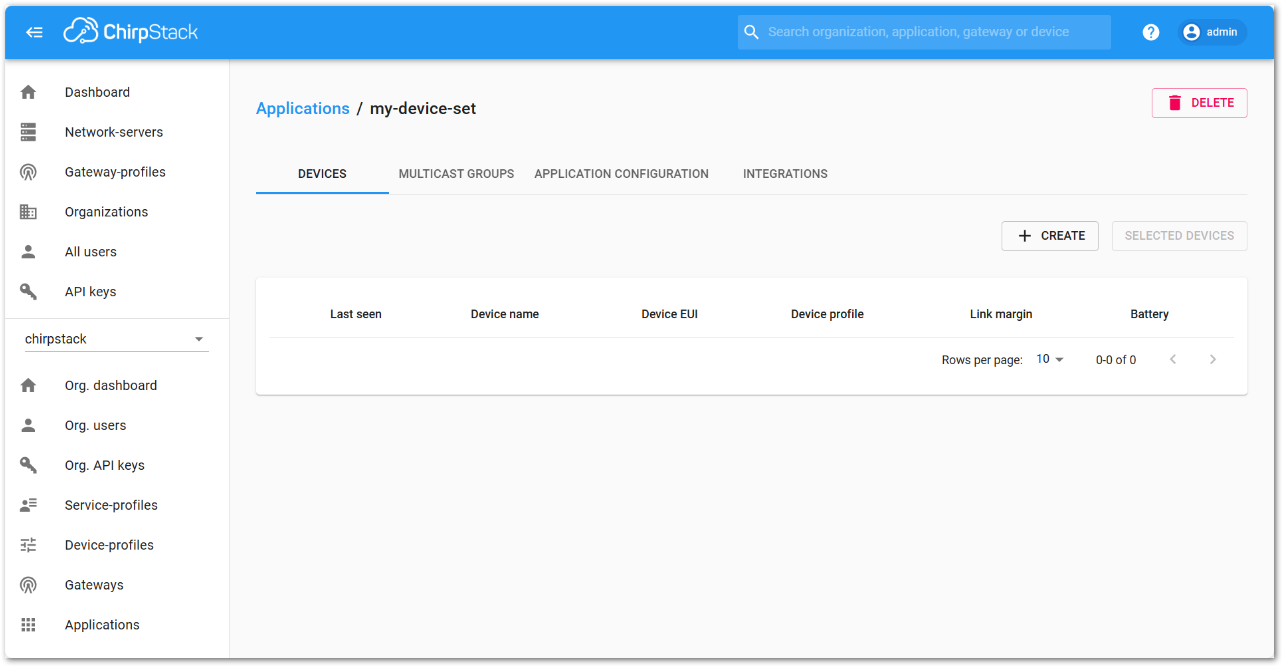Select the Integrations tab

pos(785,174)
